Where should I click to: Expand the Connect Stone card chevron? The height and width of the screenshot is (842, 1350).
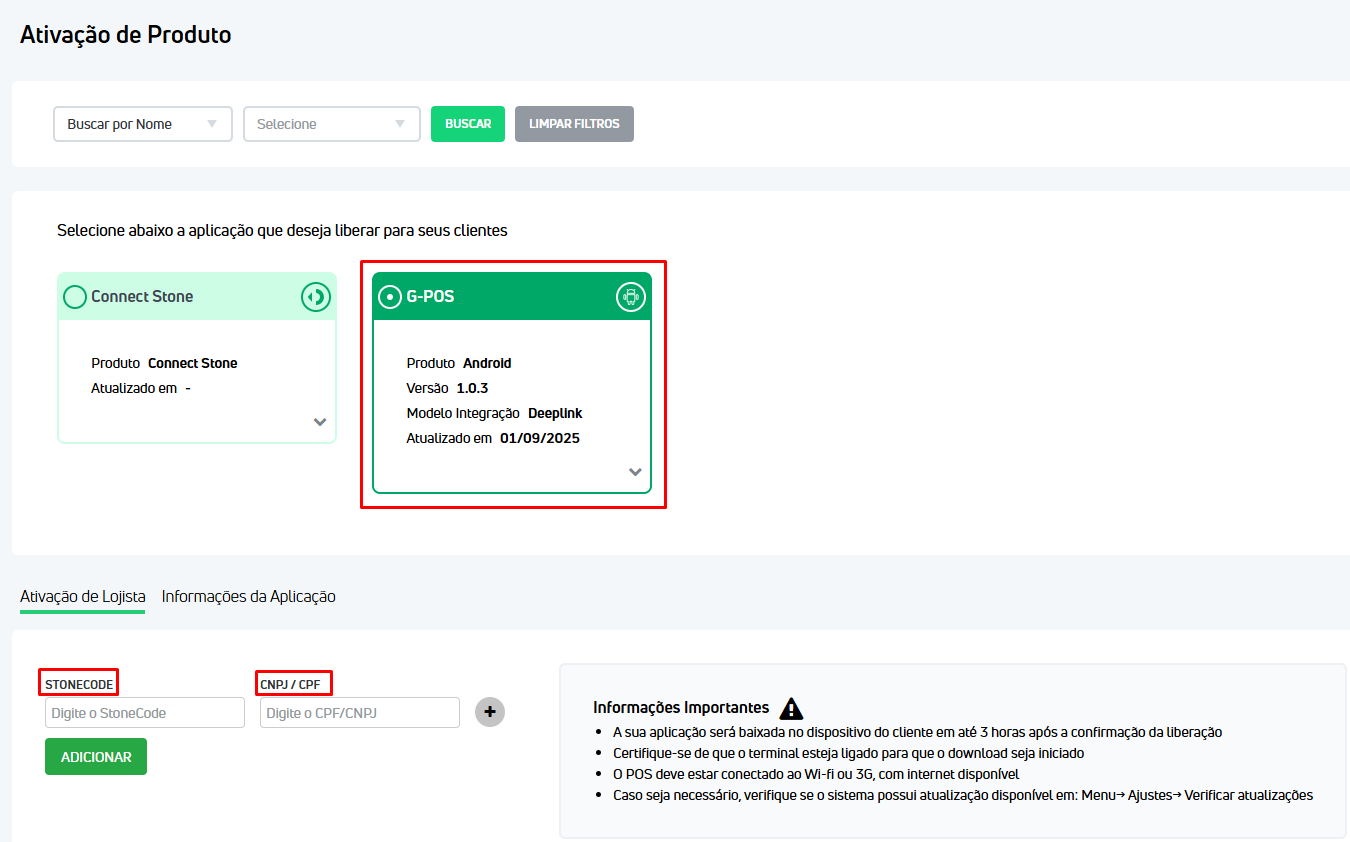coord(320,422)
